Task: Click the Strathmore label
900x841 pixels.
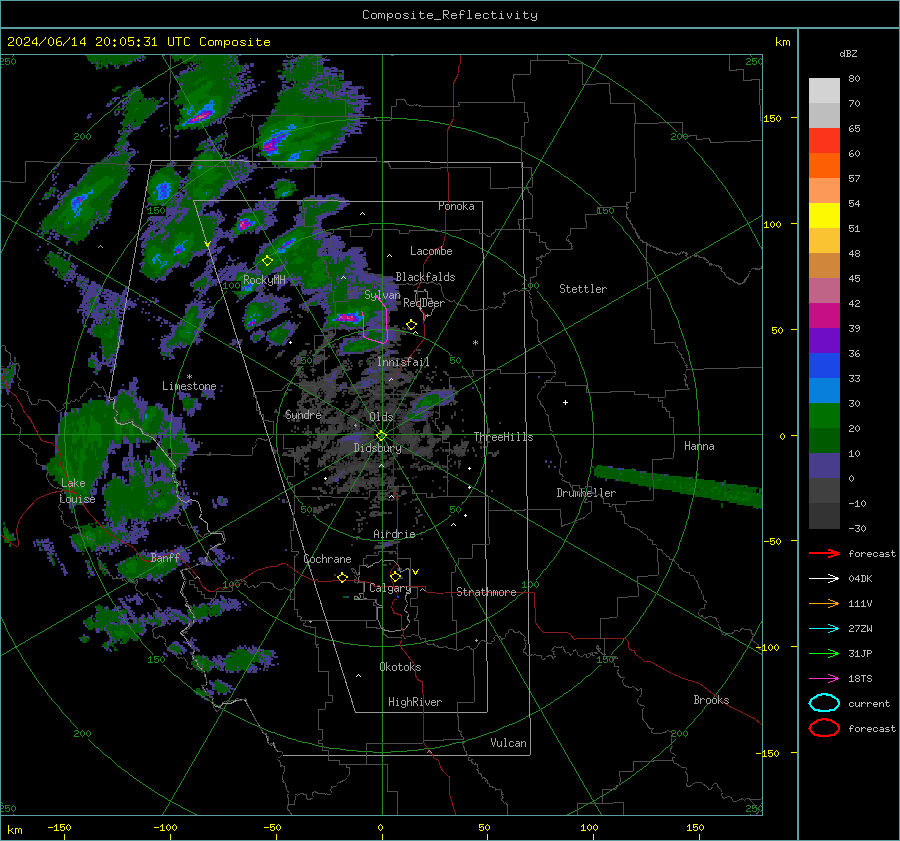Action: coord(486,592)
